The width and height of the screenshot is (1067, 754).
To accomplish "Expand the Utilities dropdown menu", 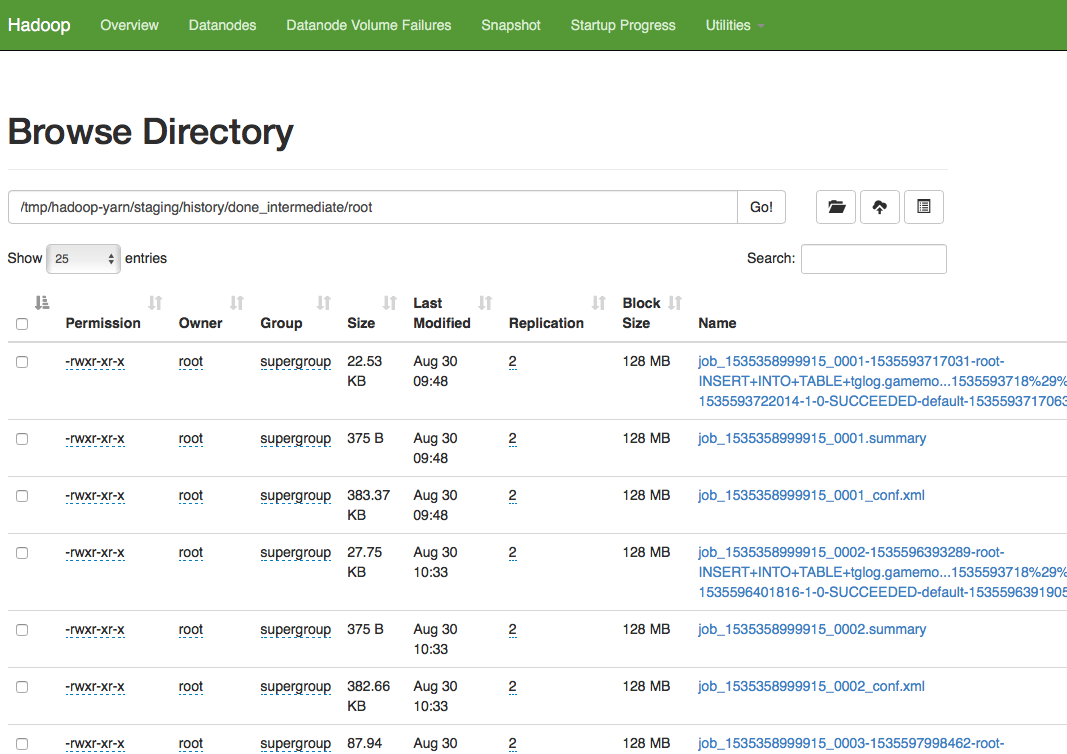I will click(x=734, y=25).
